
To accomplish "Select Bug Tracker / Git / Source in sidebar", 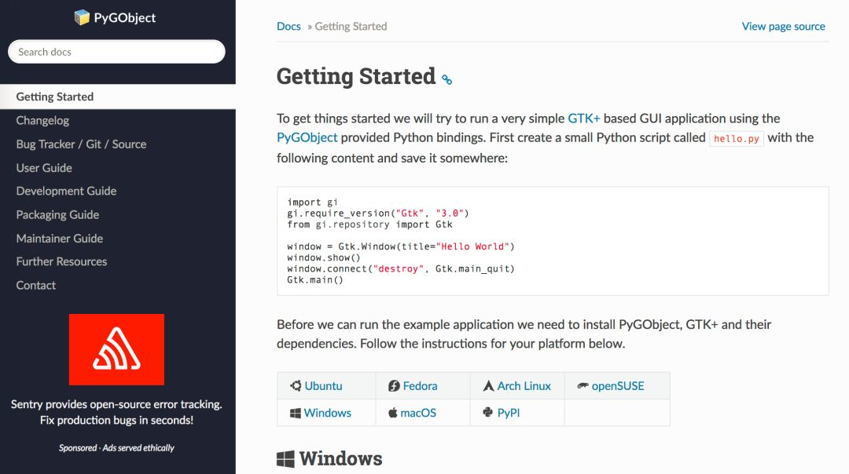I will tap(81, 144).
